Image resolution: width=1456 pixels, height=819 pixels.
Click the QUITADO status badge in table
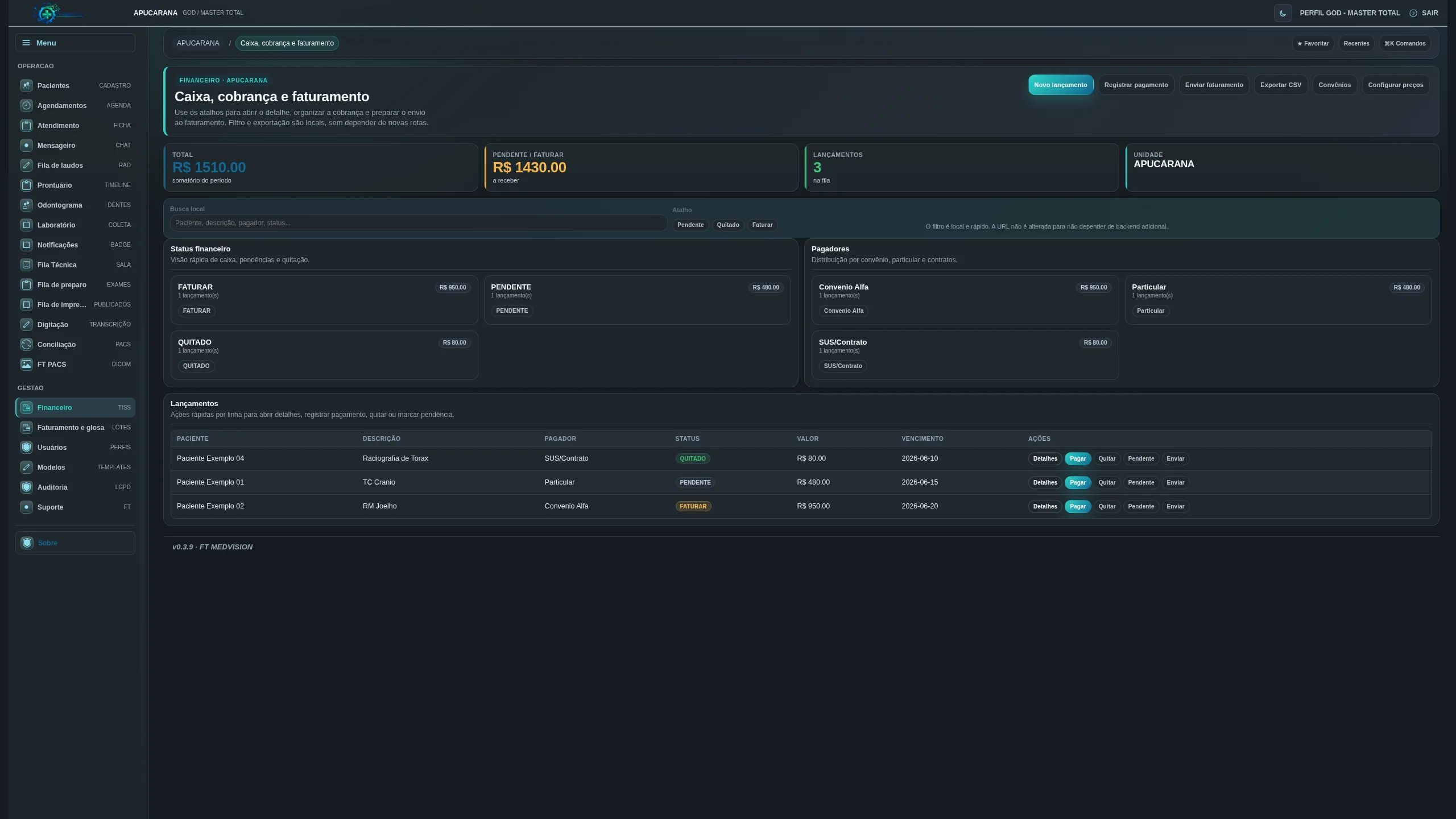(x=693, y=458)
